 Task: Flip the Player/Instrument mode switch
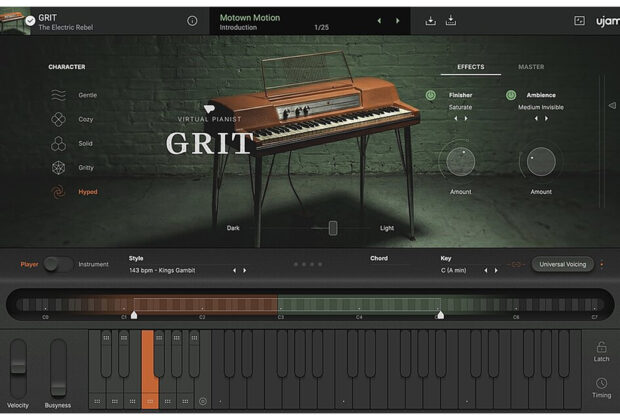point(57,264)
